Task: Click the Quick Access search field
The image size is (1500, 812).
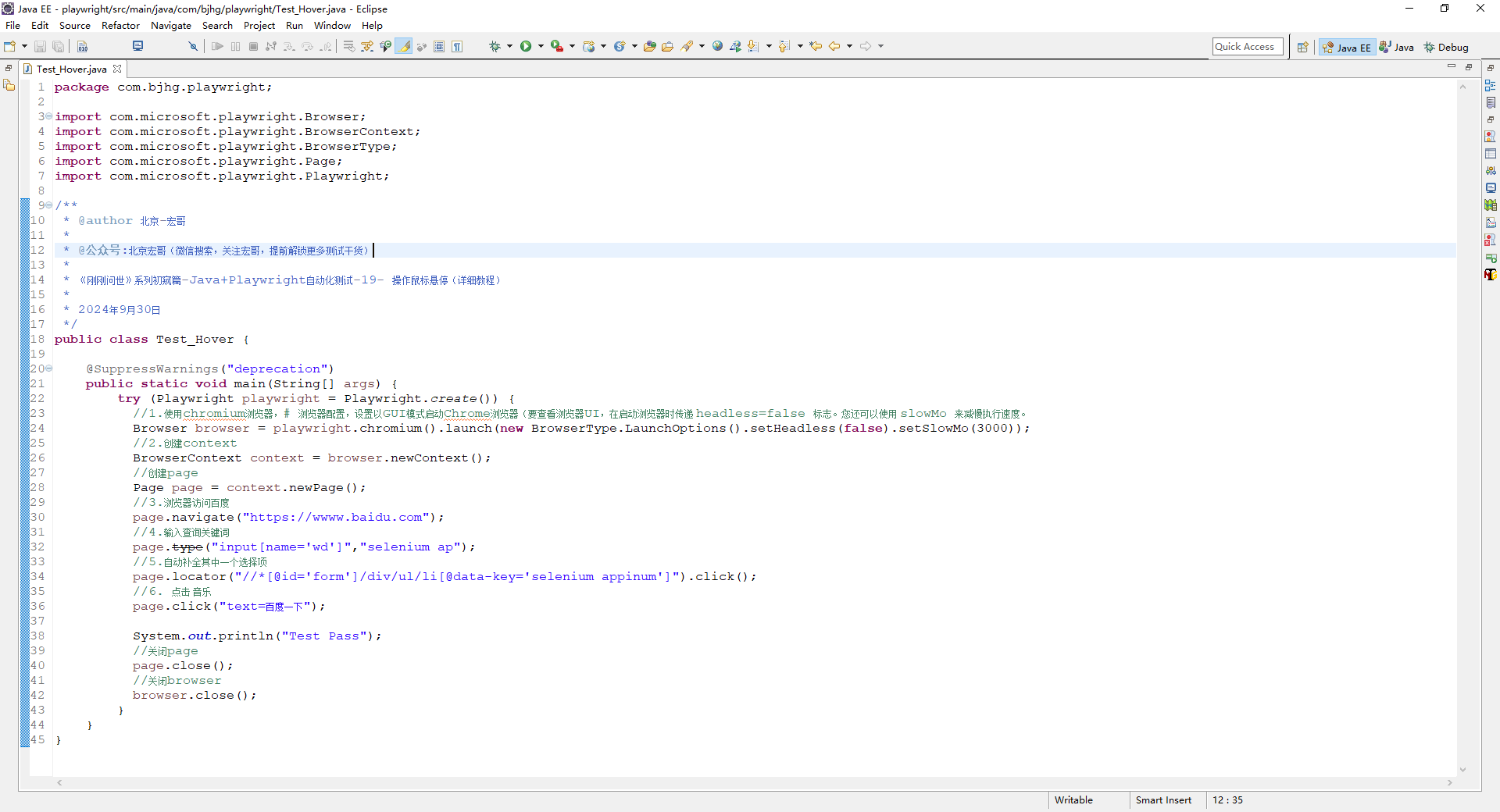Action: tap(1247, 47)
